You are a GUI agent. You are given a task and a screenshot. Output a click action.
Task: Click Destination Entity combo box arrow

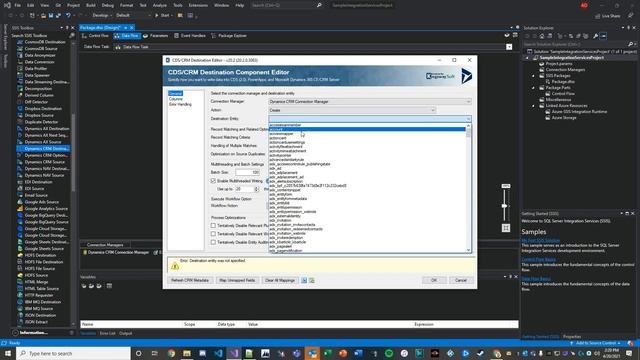pos(468,119)
